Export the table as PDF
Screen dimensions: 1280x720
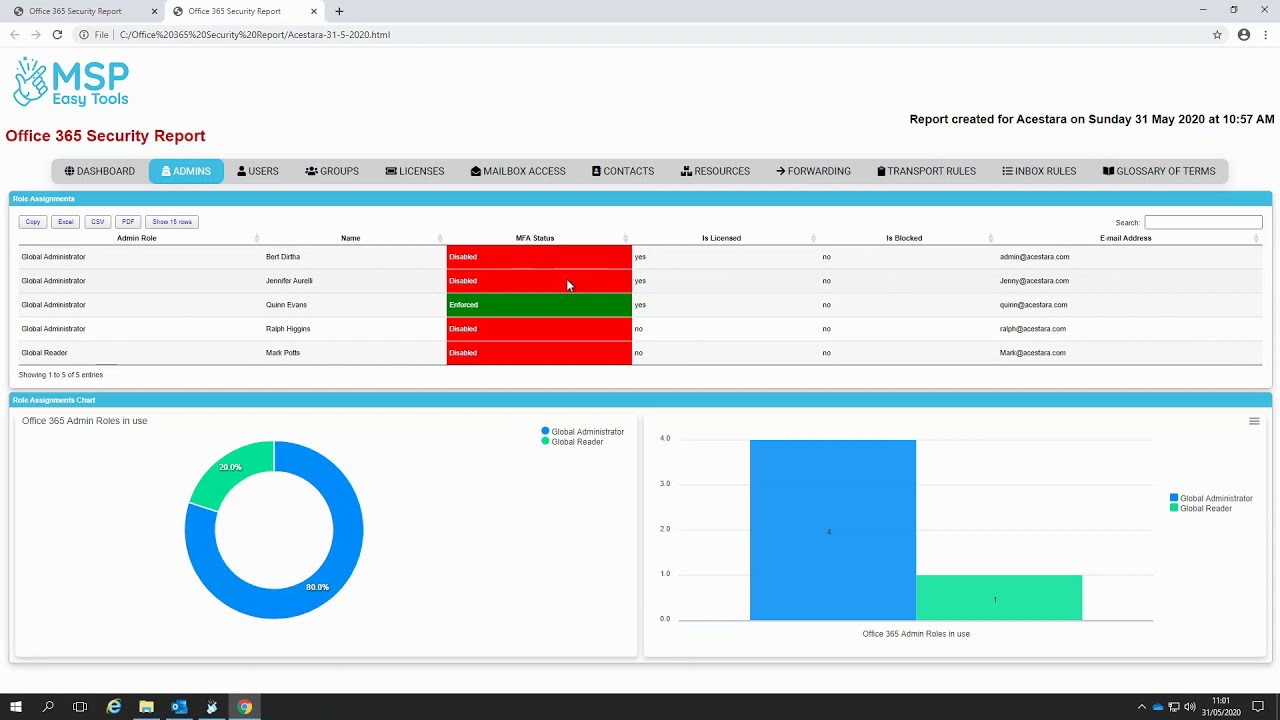pyautogui.click(x=128, y=222)
